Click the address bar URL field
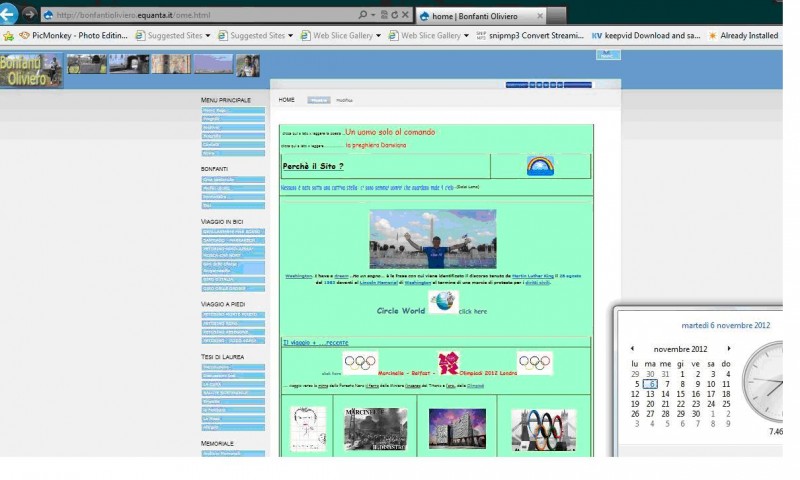 (x=200, y=15)
